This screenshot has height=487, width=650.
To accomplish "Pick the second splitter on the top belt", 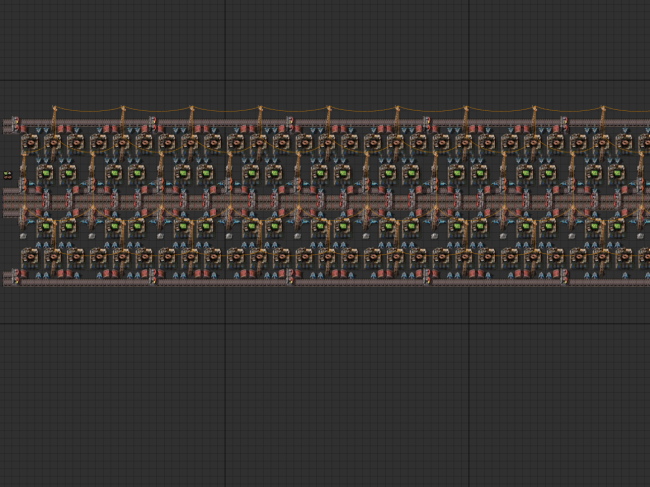I will (x=153, y=124).
